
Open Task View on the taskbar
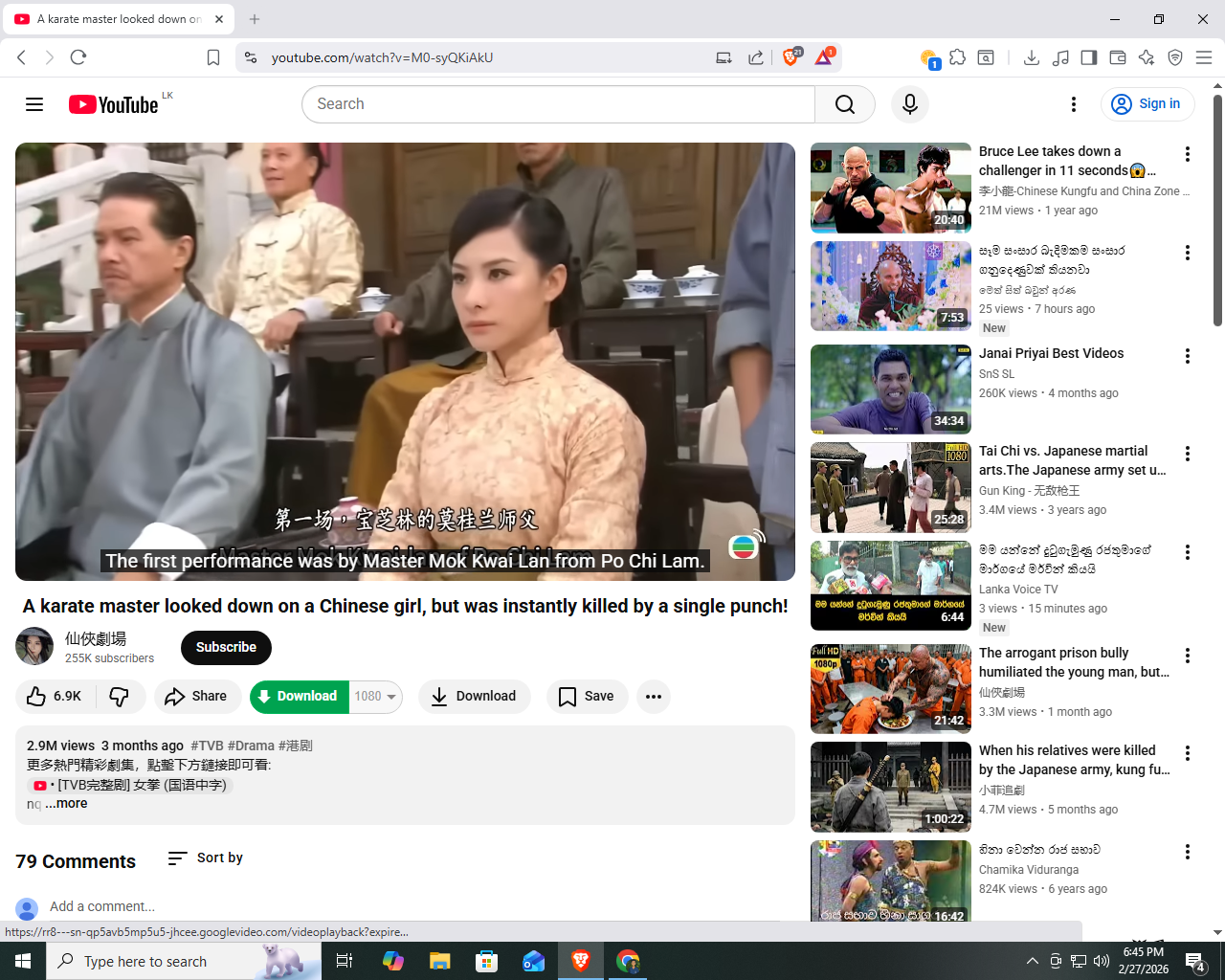tap(345, 961)
